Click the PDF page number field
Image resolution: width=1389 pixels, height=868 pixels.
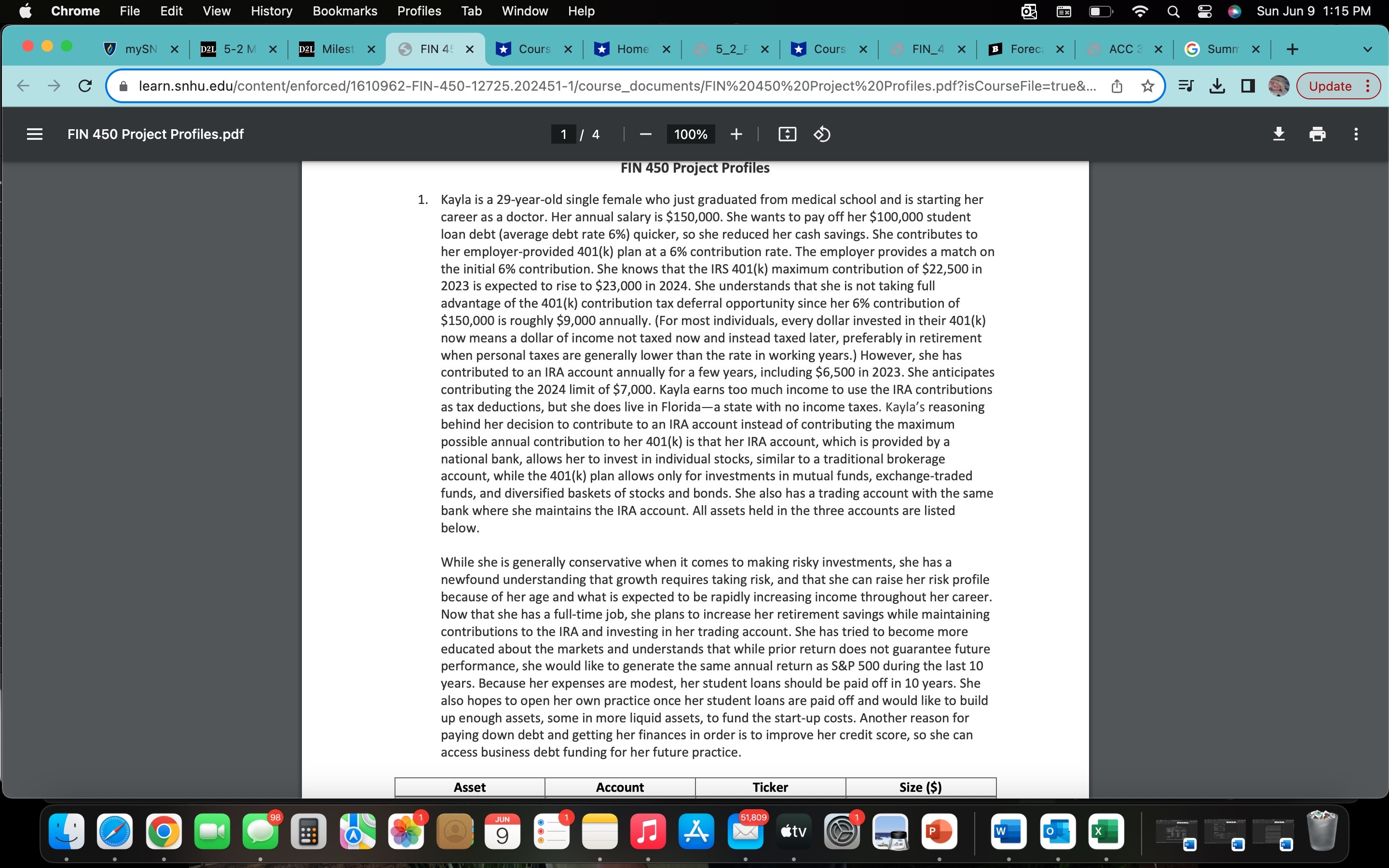[x=563, y=135]
